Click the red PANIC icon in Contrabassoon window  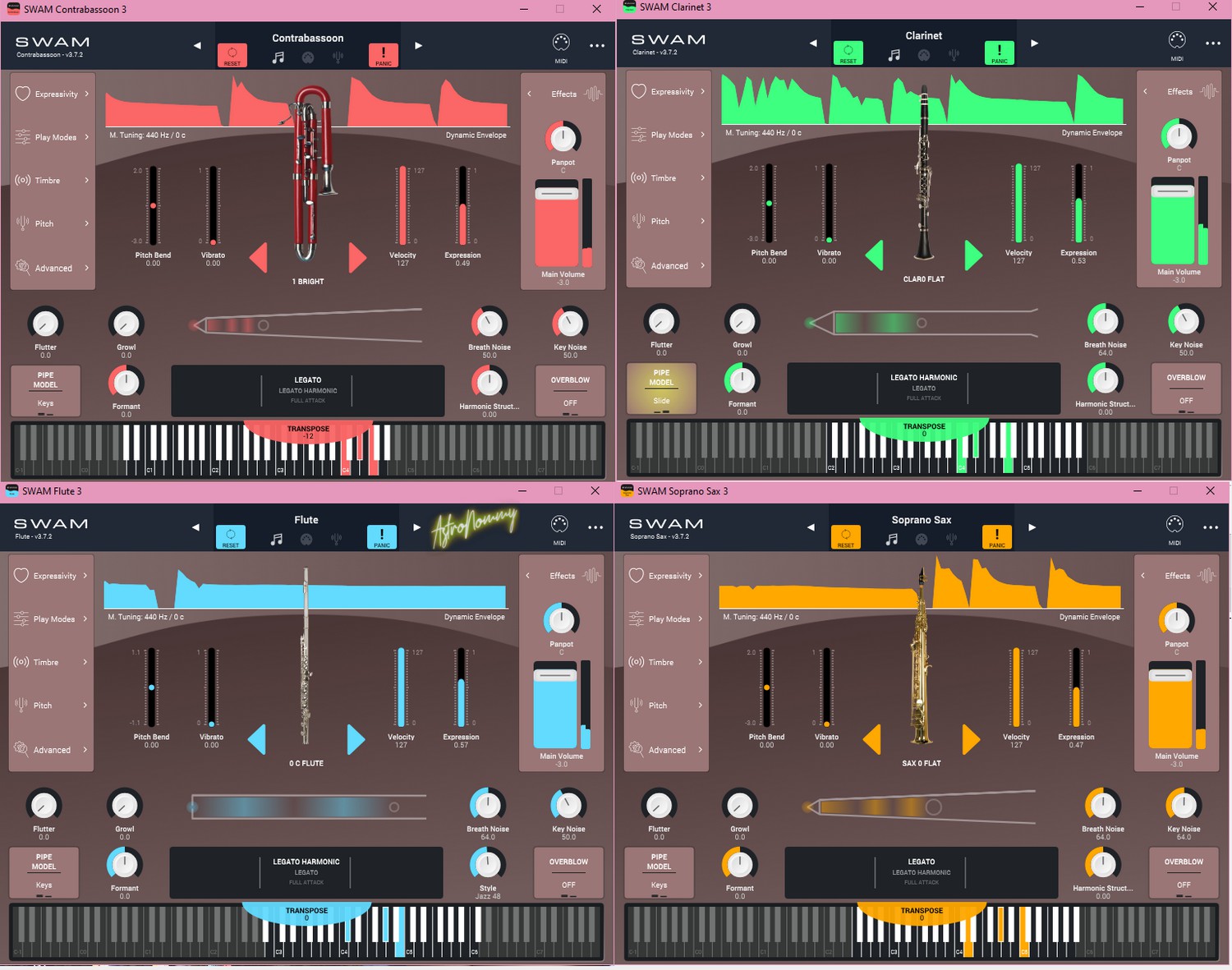pyautogui.click(x=384, y=55)
